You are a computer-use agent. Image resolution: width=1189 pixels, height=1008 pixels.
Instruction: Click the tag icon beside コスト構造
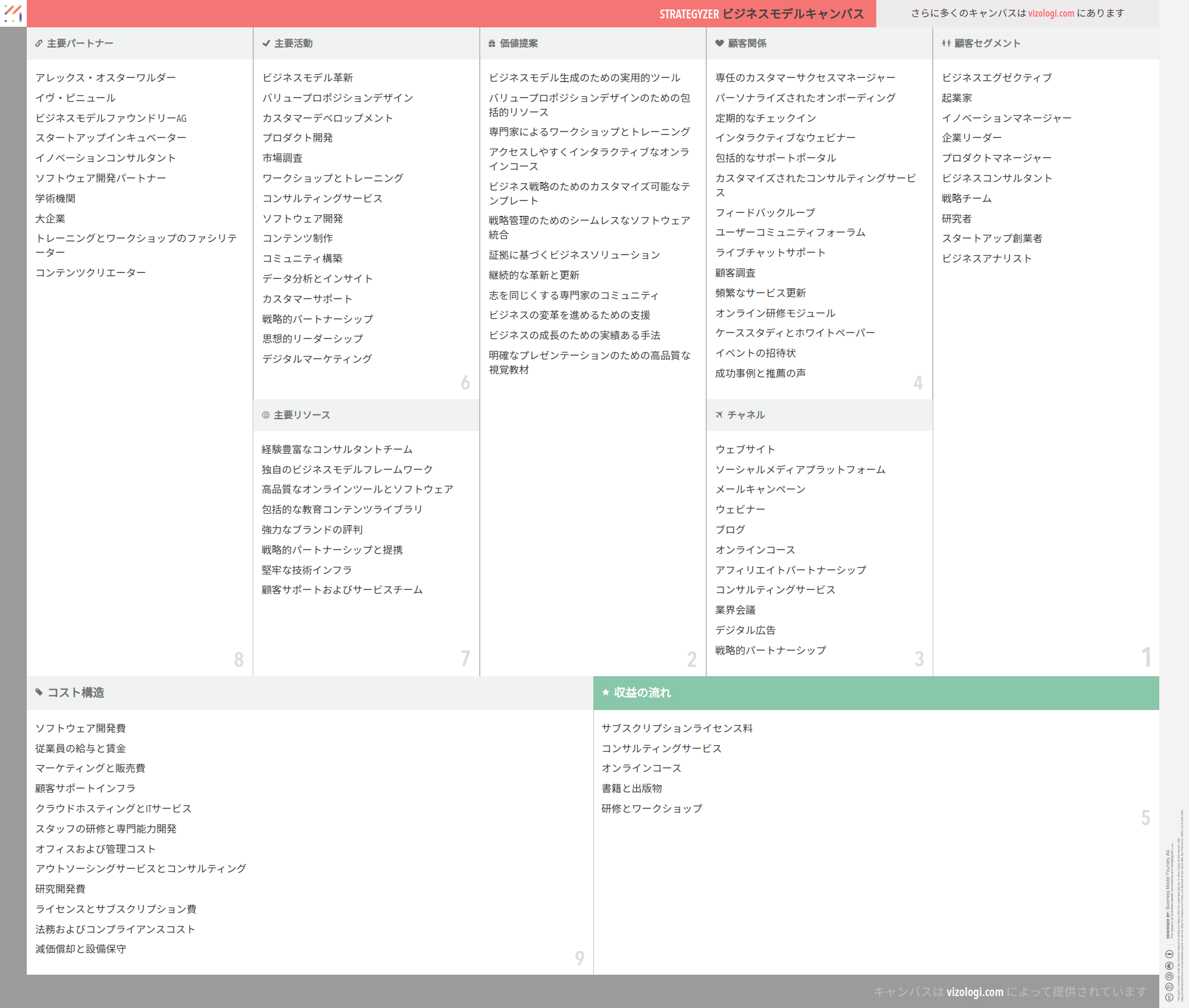[x=39, y=692]
